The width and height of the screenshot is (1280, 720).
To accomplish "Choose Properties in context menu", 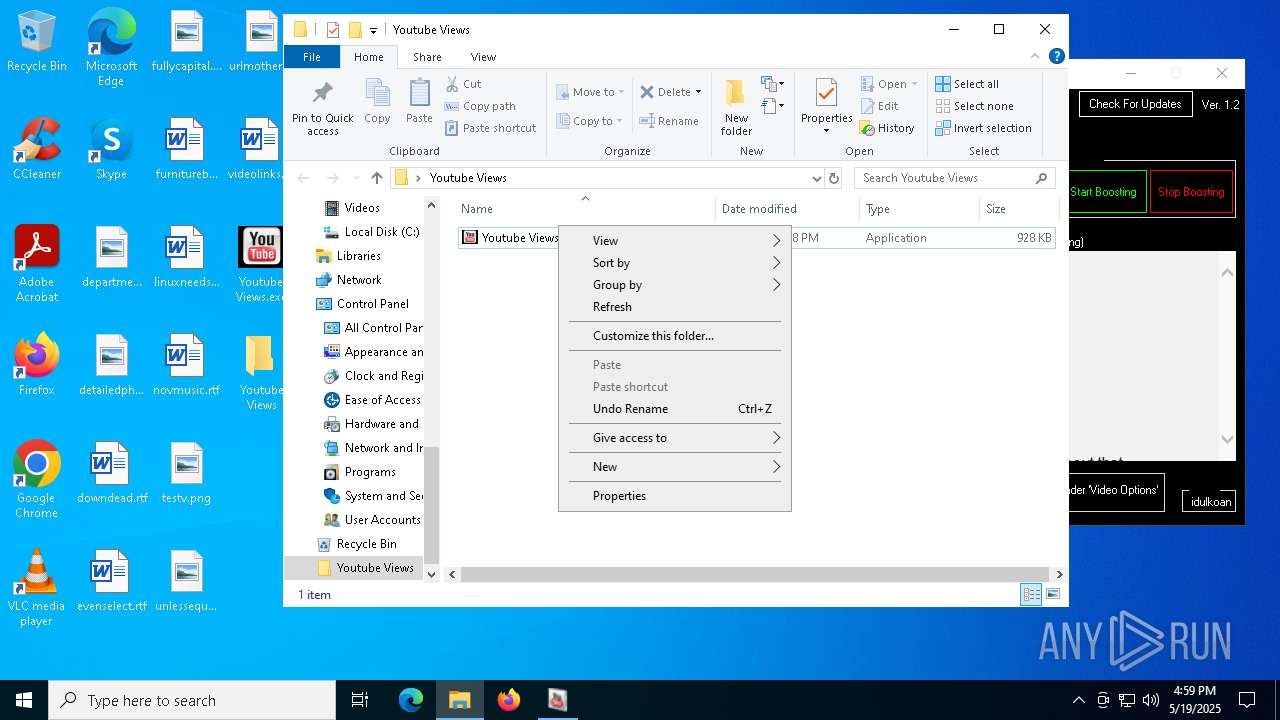I will point(675,496).
